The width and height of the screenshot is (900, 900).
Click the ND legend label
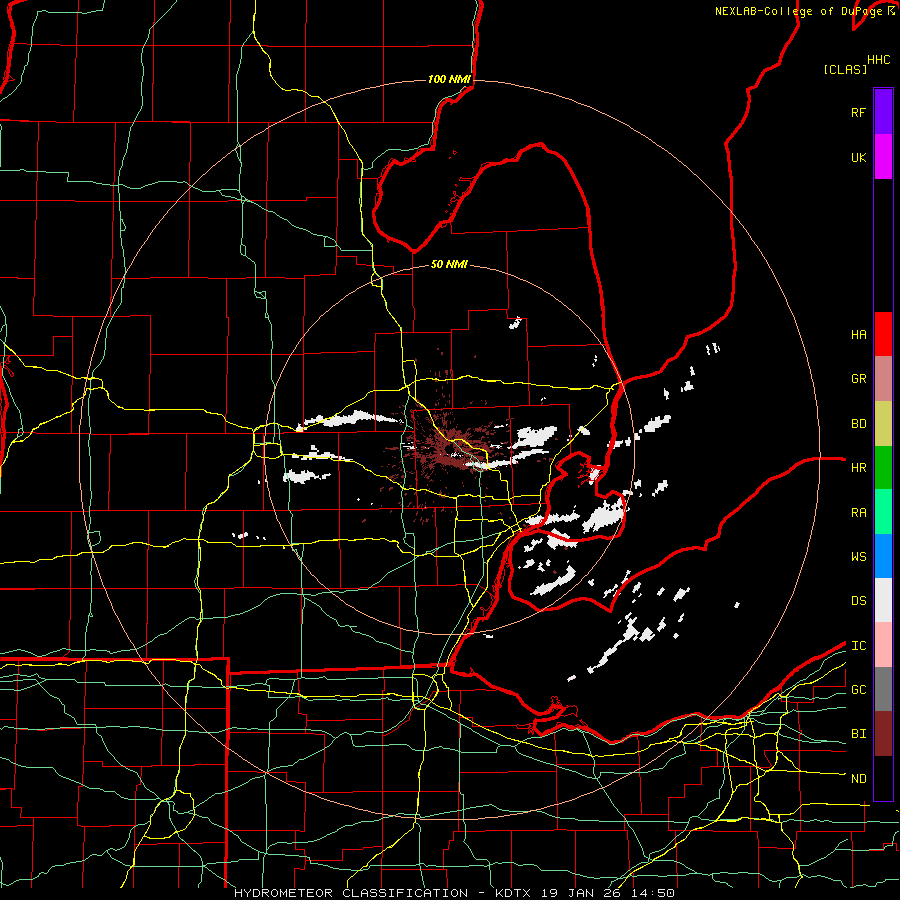(859, 779)
